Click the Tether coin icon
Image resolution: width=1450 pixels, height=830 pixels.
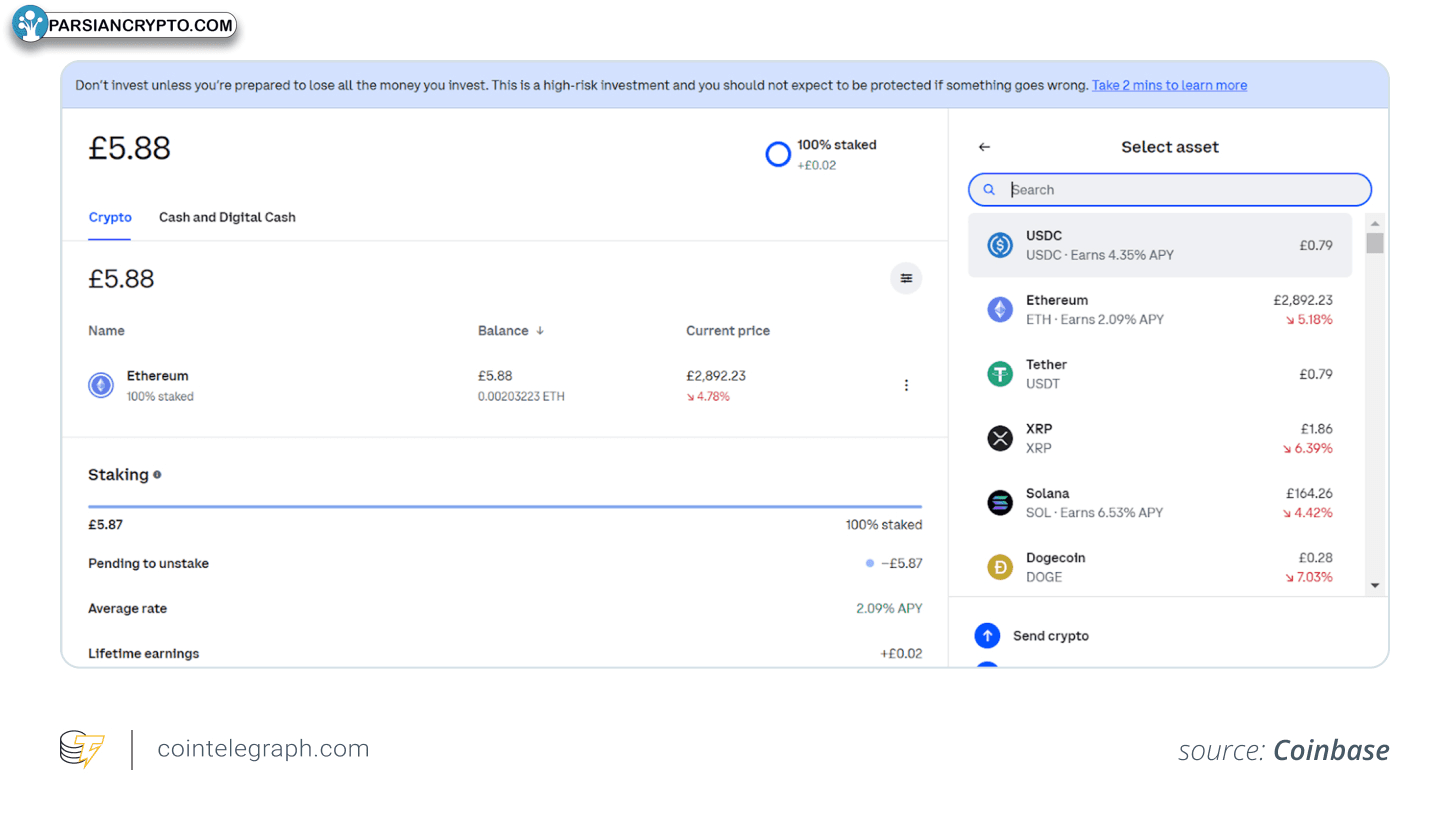coord(1000,374)
